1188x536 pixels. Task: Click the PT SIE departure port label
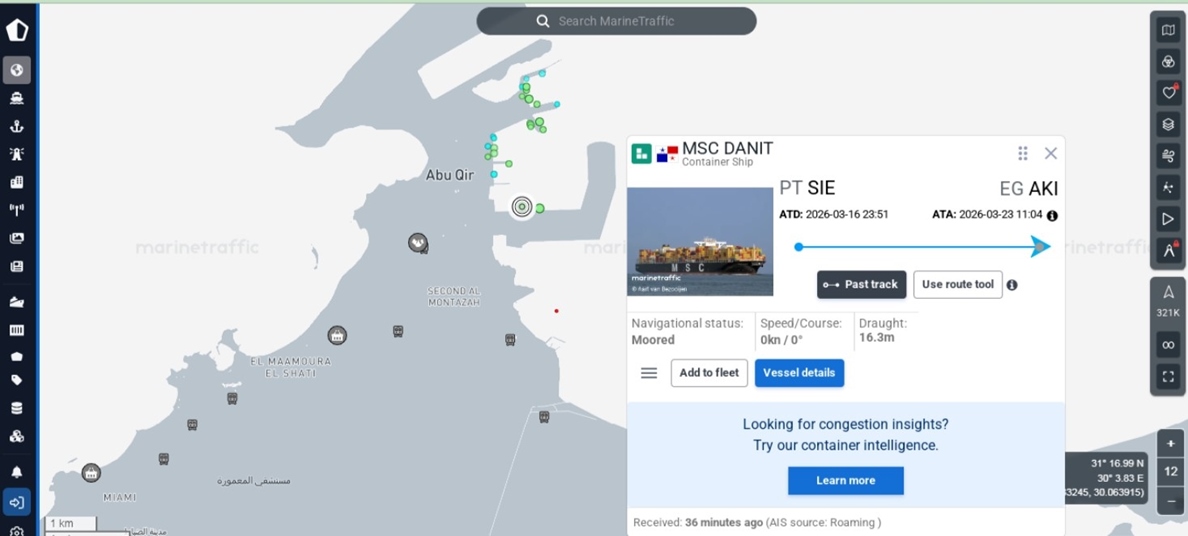tap(807, 188)
